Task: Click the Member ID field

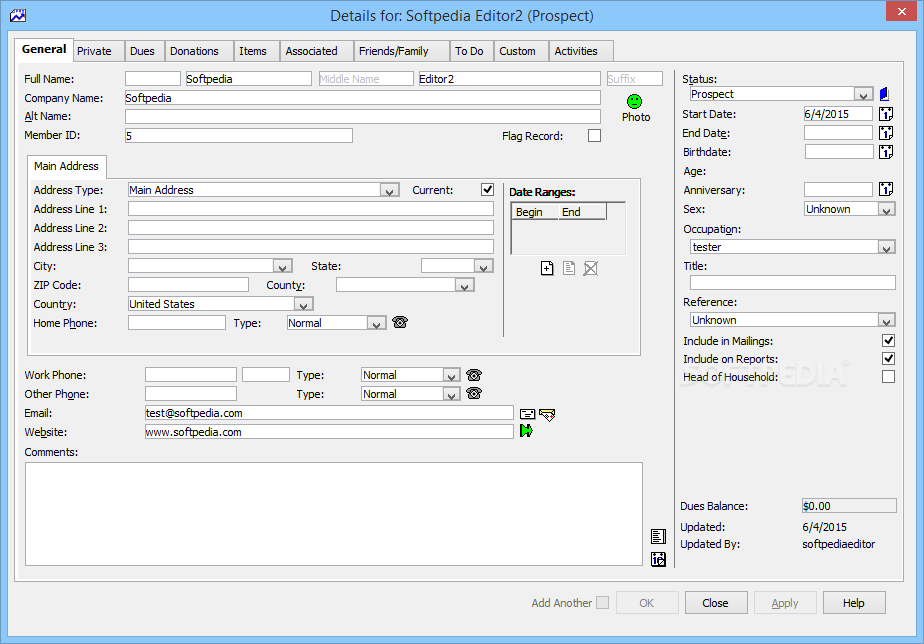Action: click(x=239, y=136)
